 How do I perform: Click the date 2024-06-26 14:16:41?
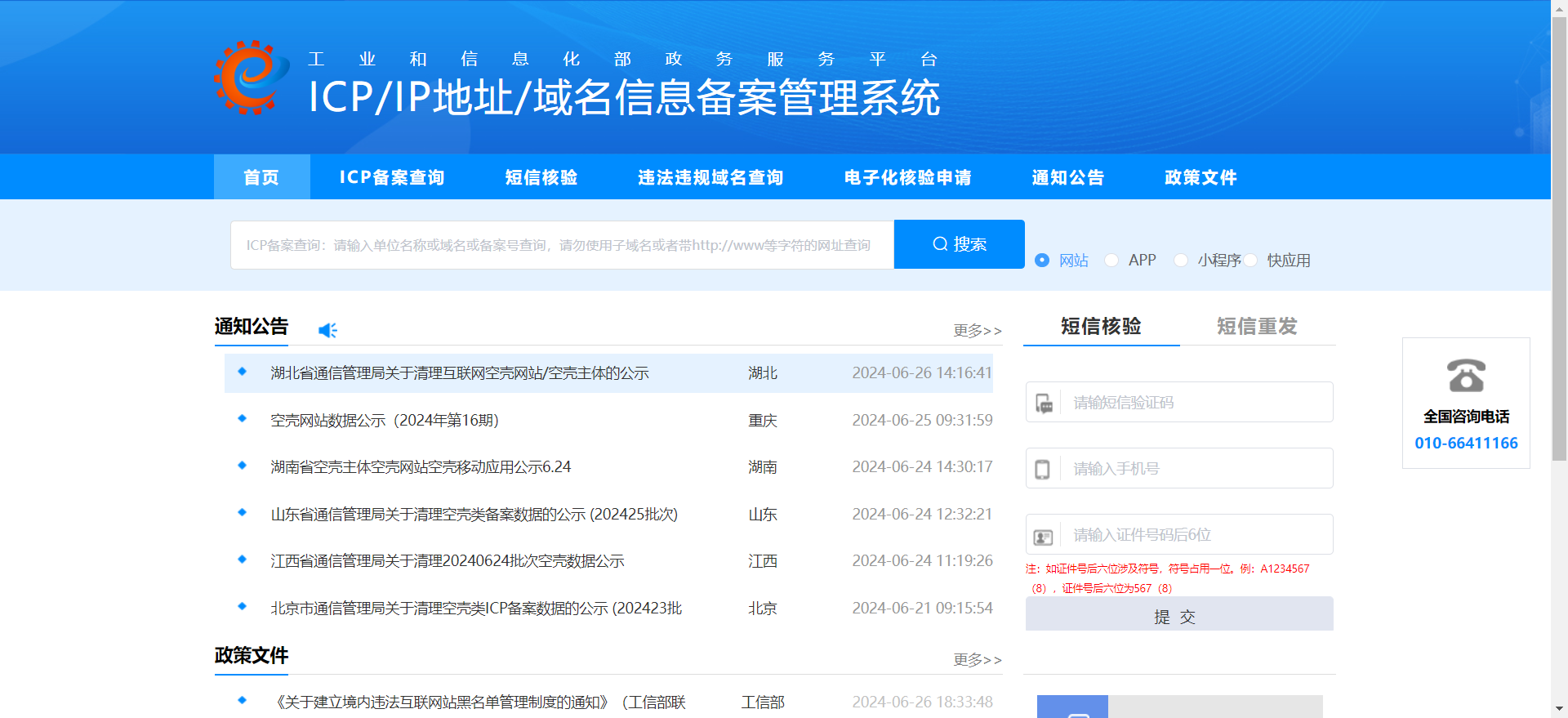tap(922, 373)
